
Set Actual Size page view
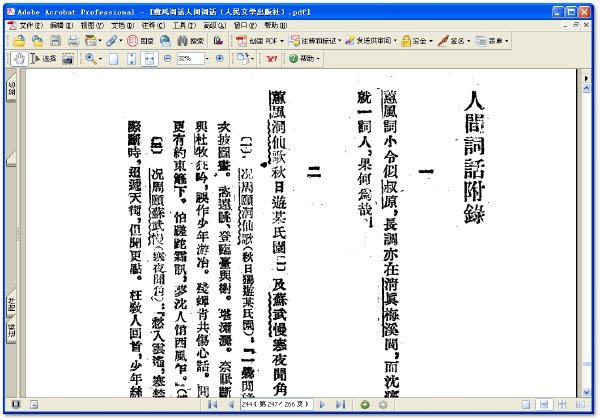[x=114, y=59]
